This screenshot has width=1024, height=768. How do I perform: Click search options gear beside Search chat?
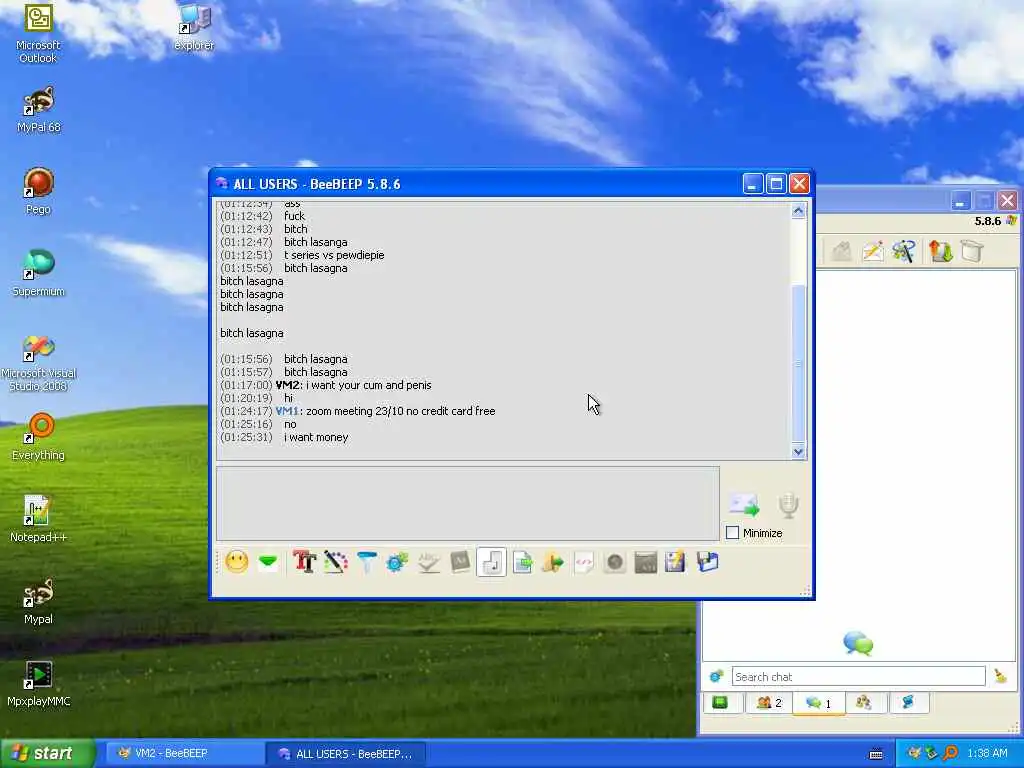click(x=716, y=677)
